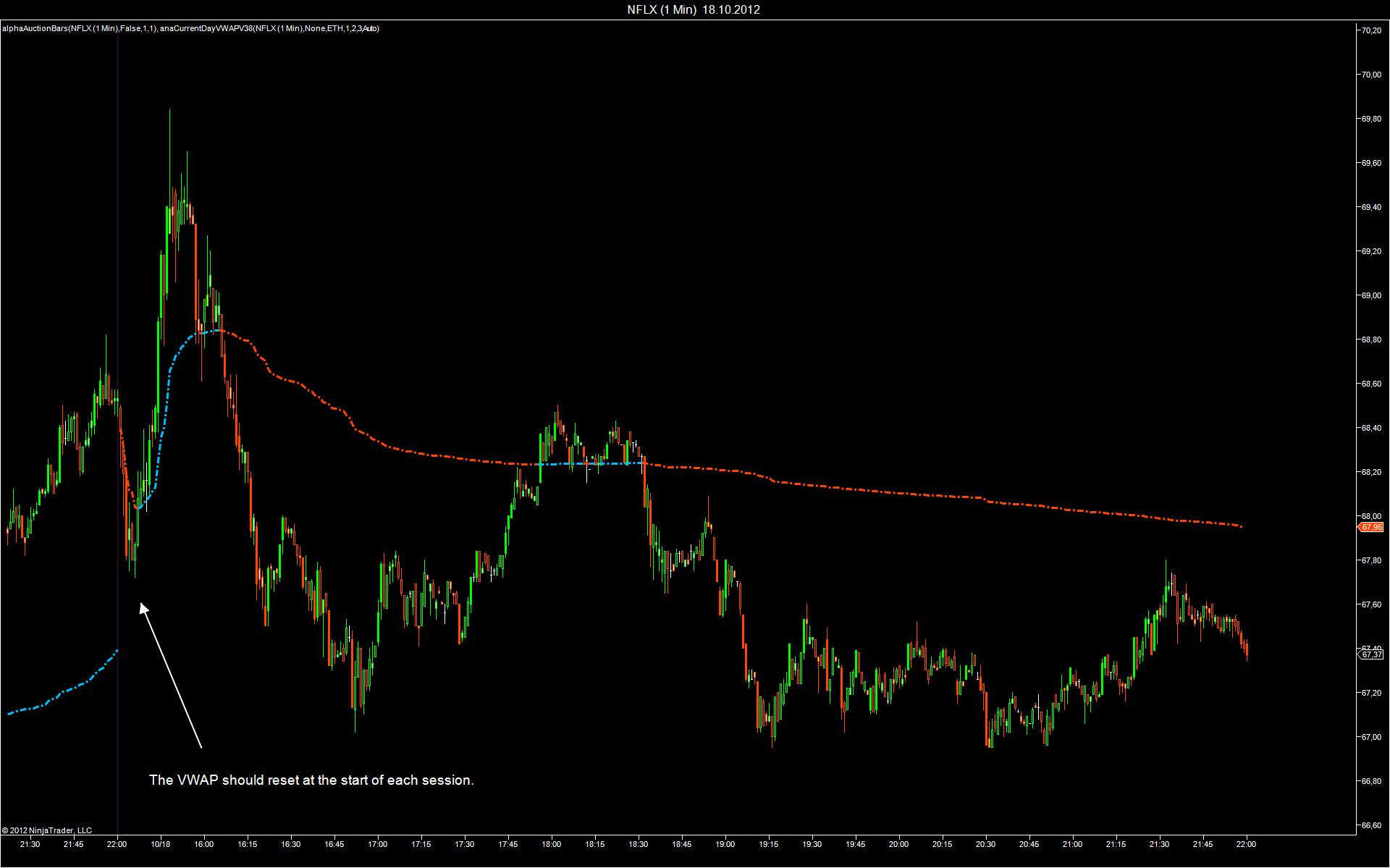Click the 16:00 time axis label
Screen dimensions: 1390x868
(x=204, y=844)
